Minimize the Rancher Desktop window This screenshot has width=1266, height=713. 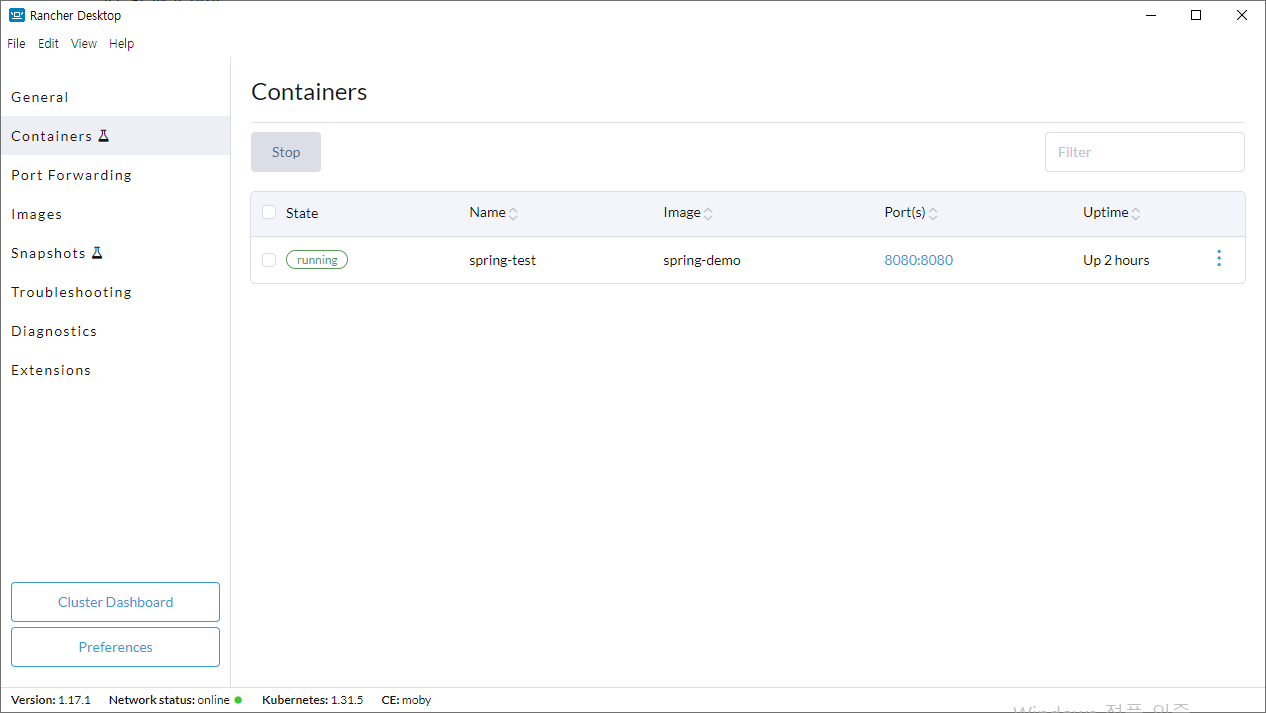pos(1151,15)
